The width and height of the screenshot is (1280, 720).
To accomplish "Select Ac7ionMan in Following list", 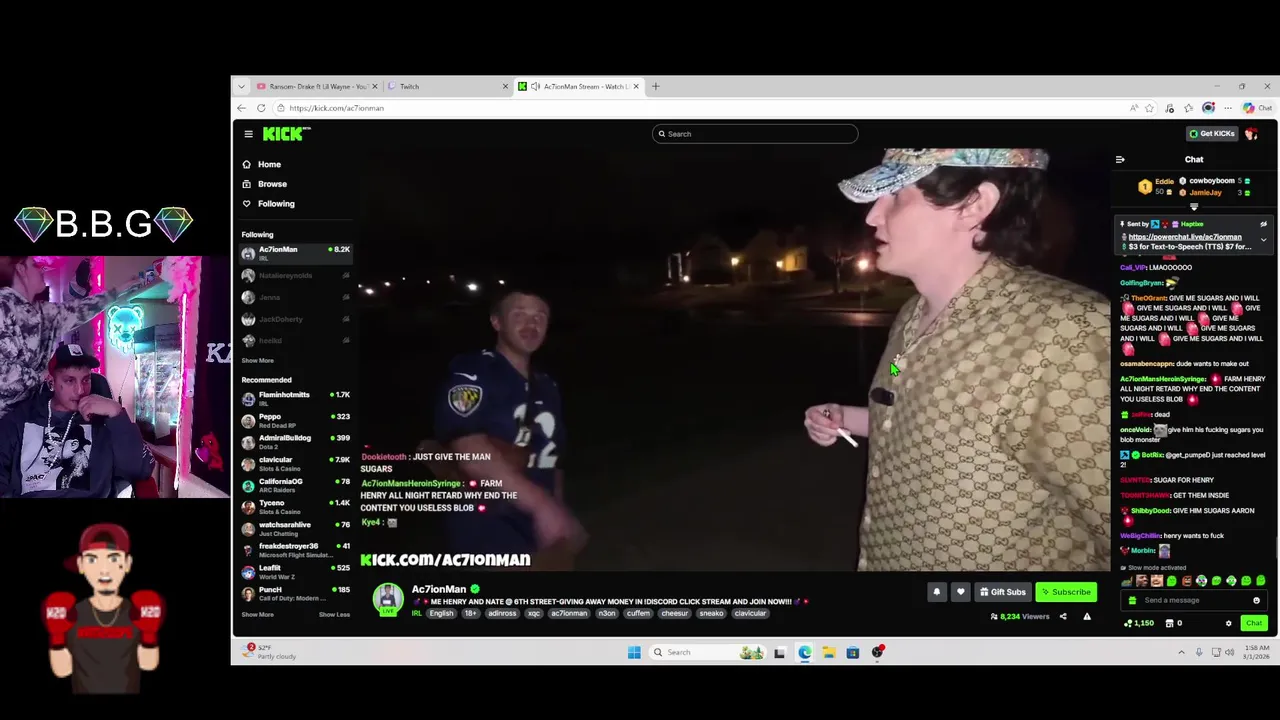I will pyautogui.click(x=295, y=253).
